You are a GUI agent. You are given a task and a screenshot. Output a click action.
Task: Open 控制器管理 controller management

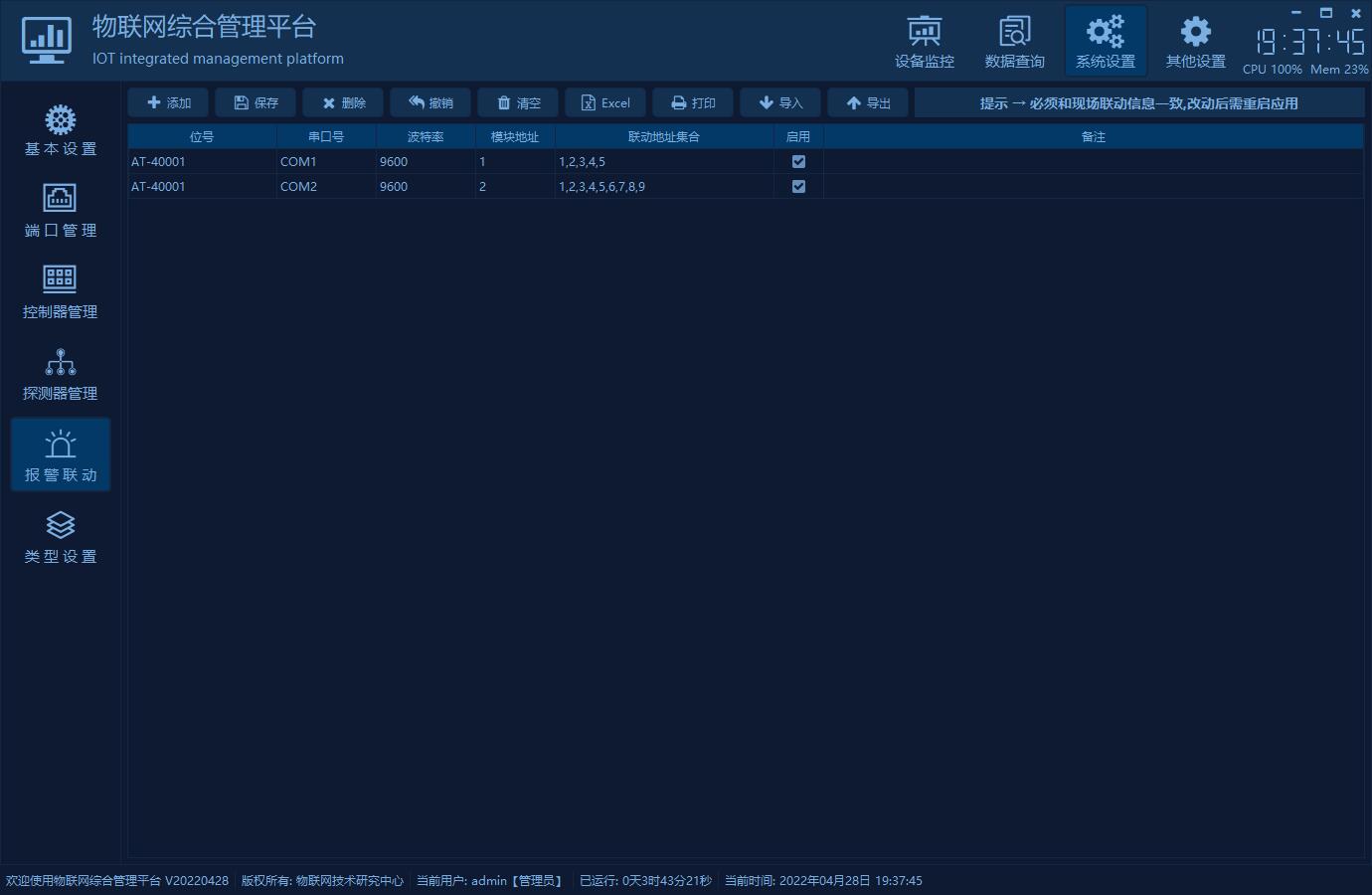61,293
